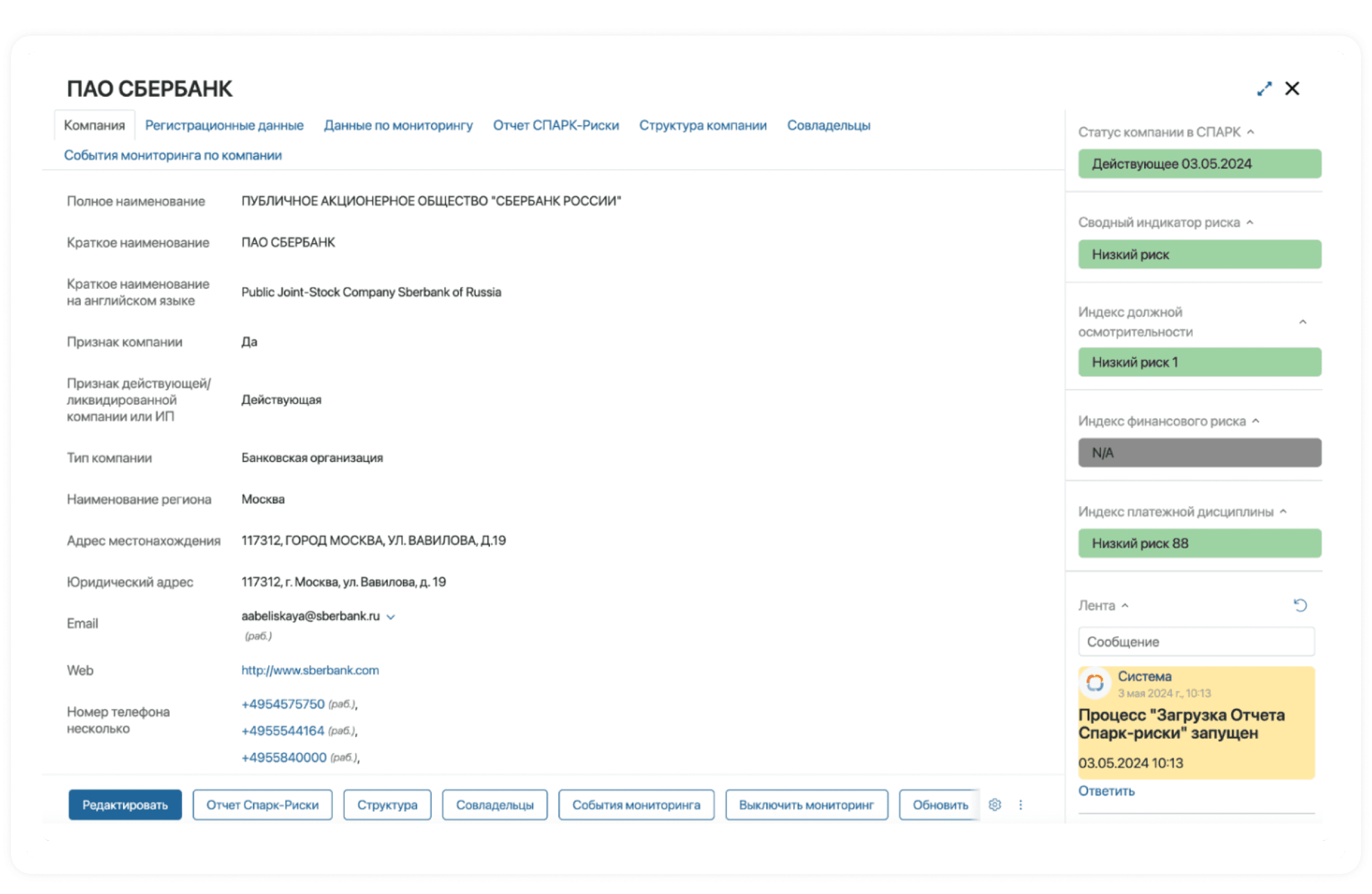Image resolution: width=1372 pixels, height=894 pixels.
Task: Click legal address 117312, г. Москва, ул. Вавилова
Action: [x=343, y=582]
